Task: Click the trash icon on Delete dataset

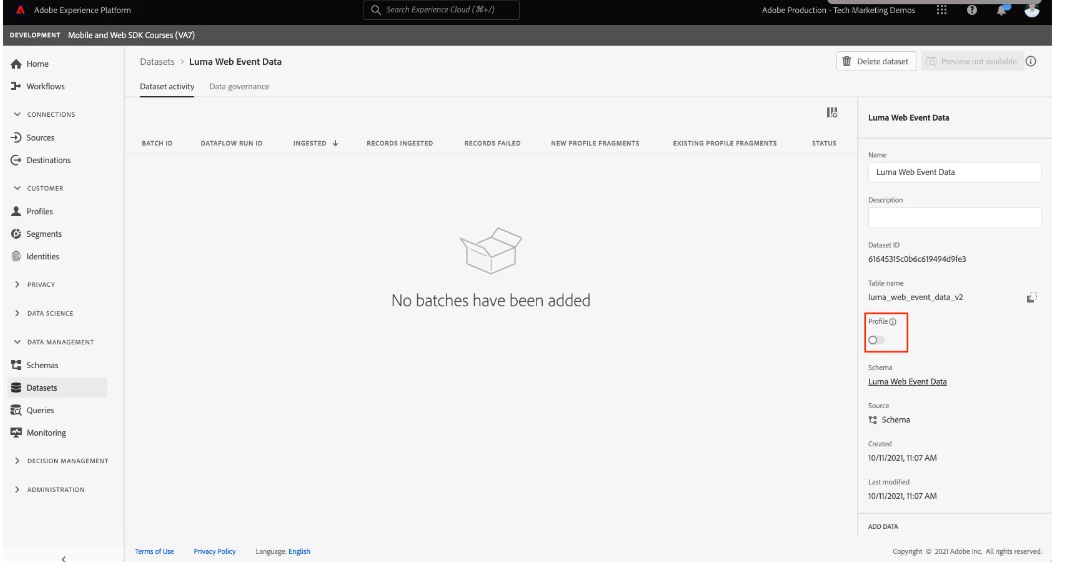Action: tap(847, 61)
